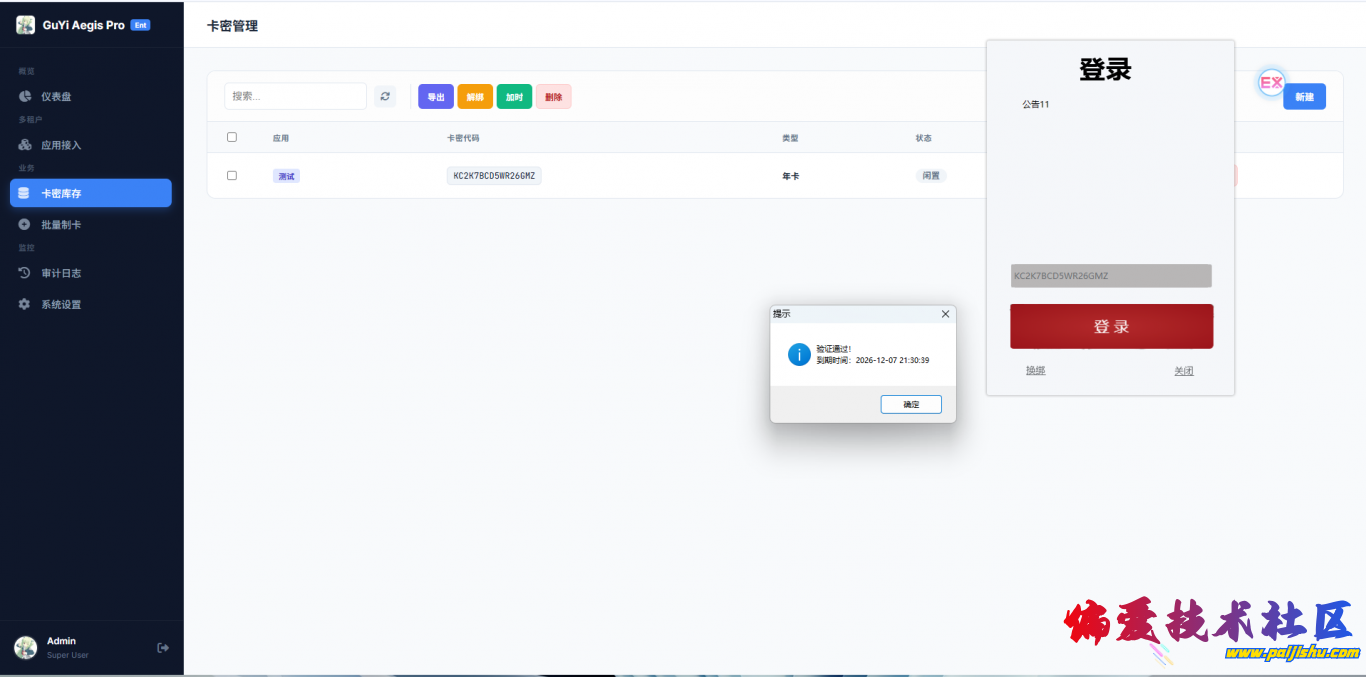Click the Admin avatar picture
1366x677 pixels.
pyautogui.click(x=25, y=648)
